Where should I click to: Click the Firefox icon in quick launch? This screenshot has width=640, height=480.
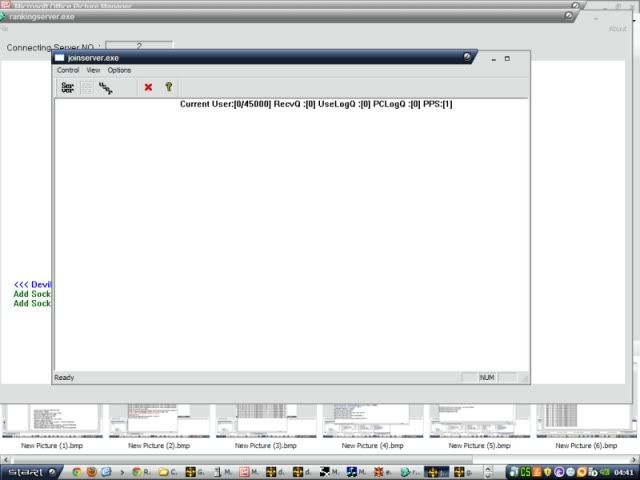coord(91,471)
